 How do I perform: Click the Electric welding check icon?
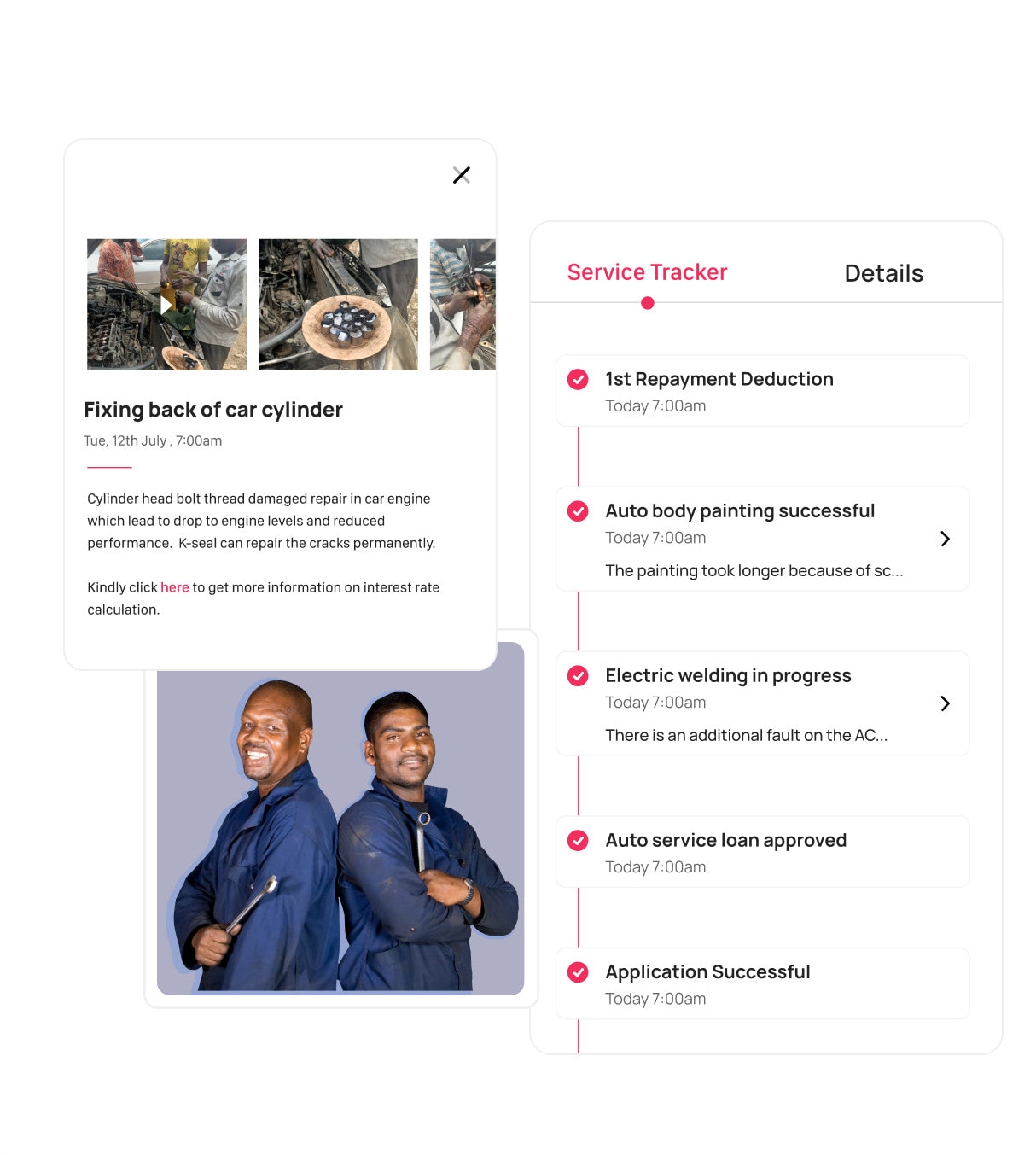pos(578,675)
